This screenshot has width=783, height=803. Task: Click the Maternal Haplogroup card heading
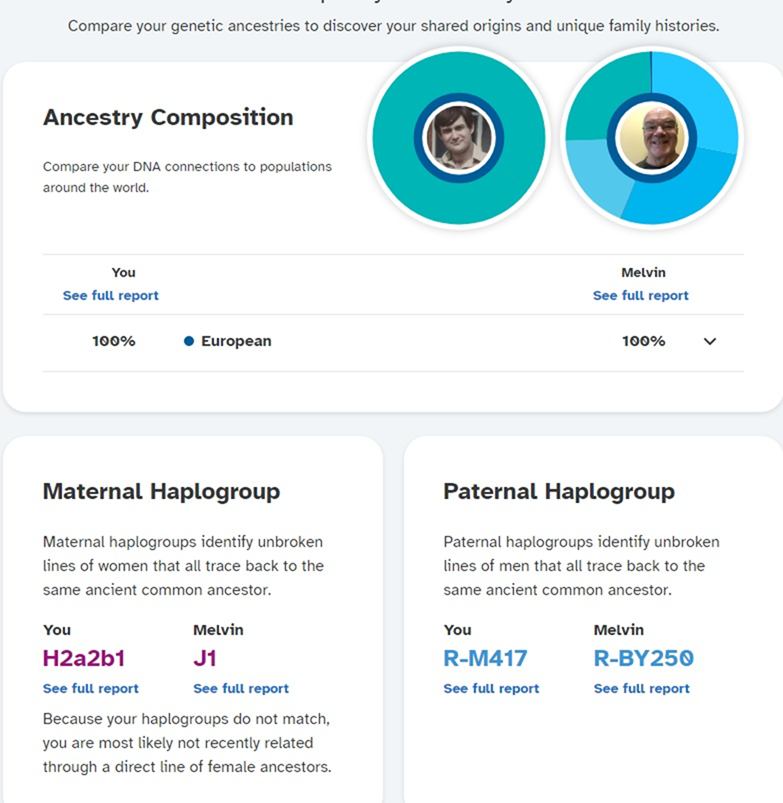161,492
